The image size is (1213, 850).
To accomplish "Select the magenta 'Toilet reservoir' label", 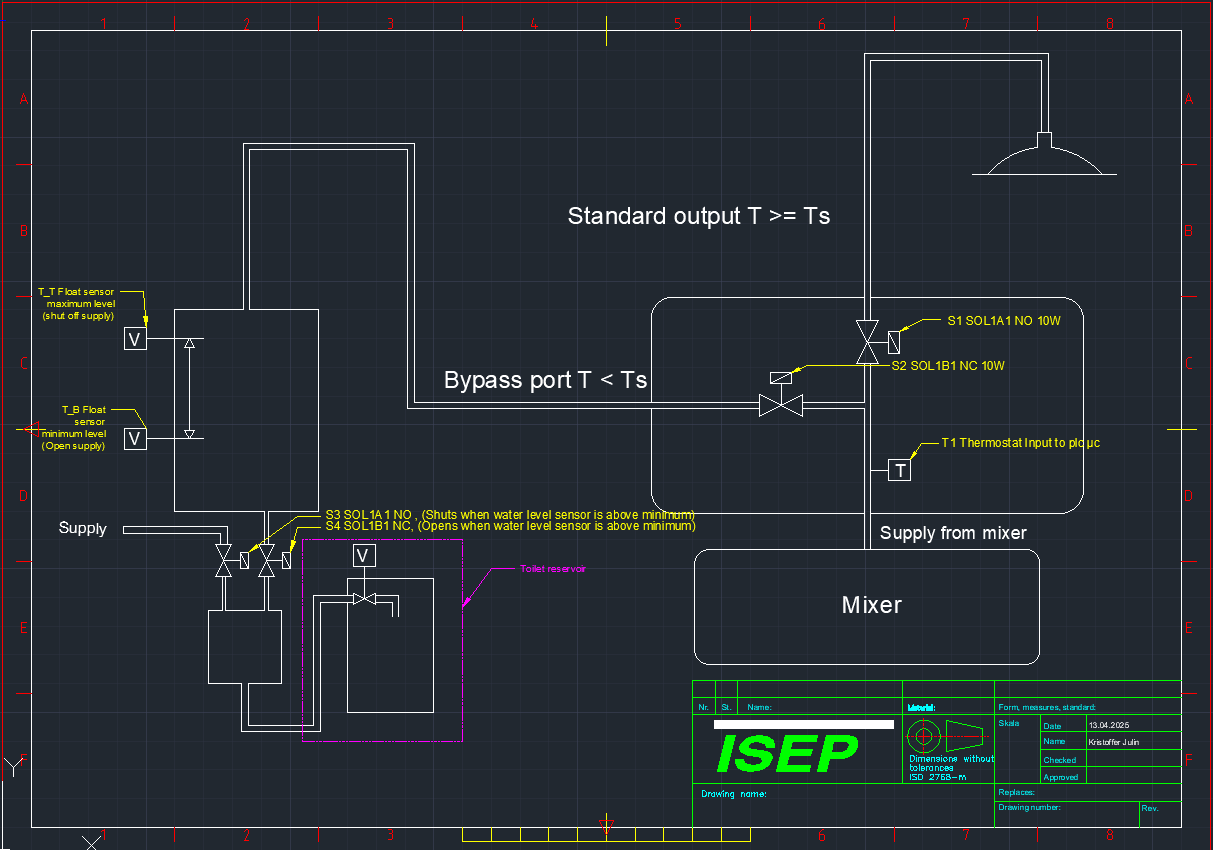I will pos(552,568).
